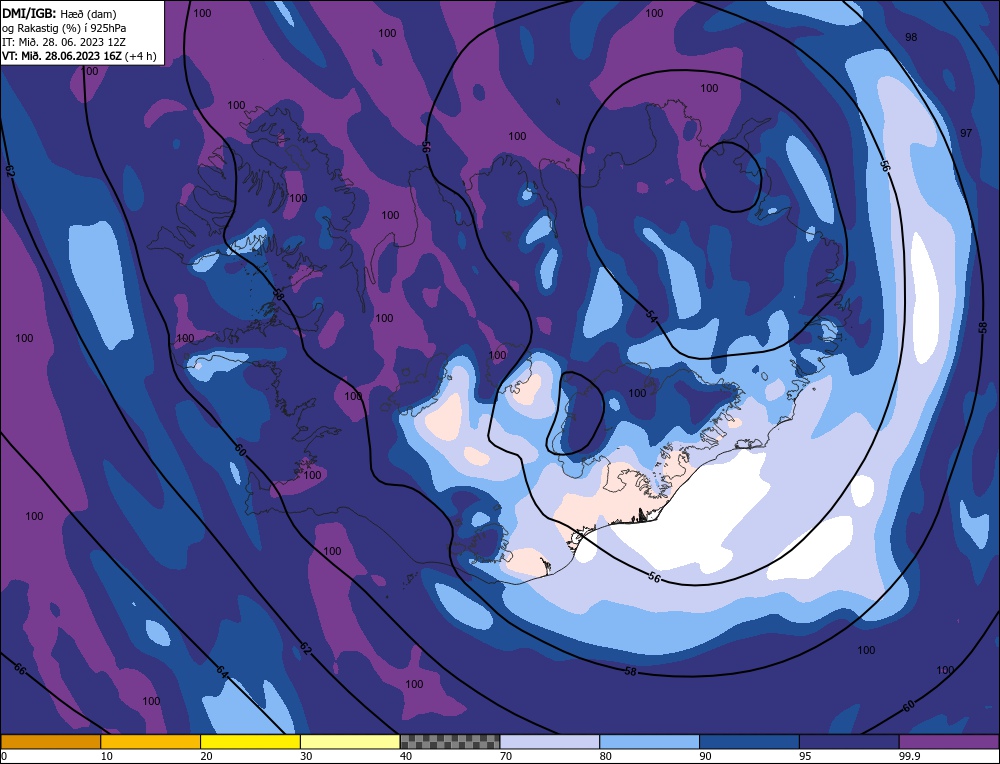Click the '30' legend scale value
Screen dimensions: 1000x764
pos(306,757)
